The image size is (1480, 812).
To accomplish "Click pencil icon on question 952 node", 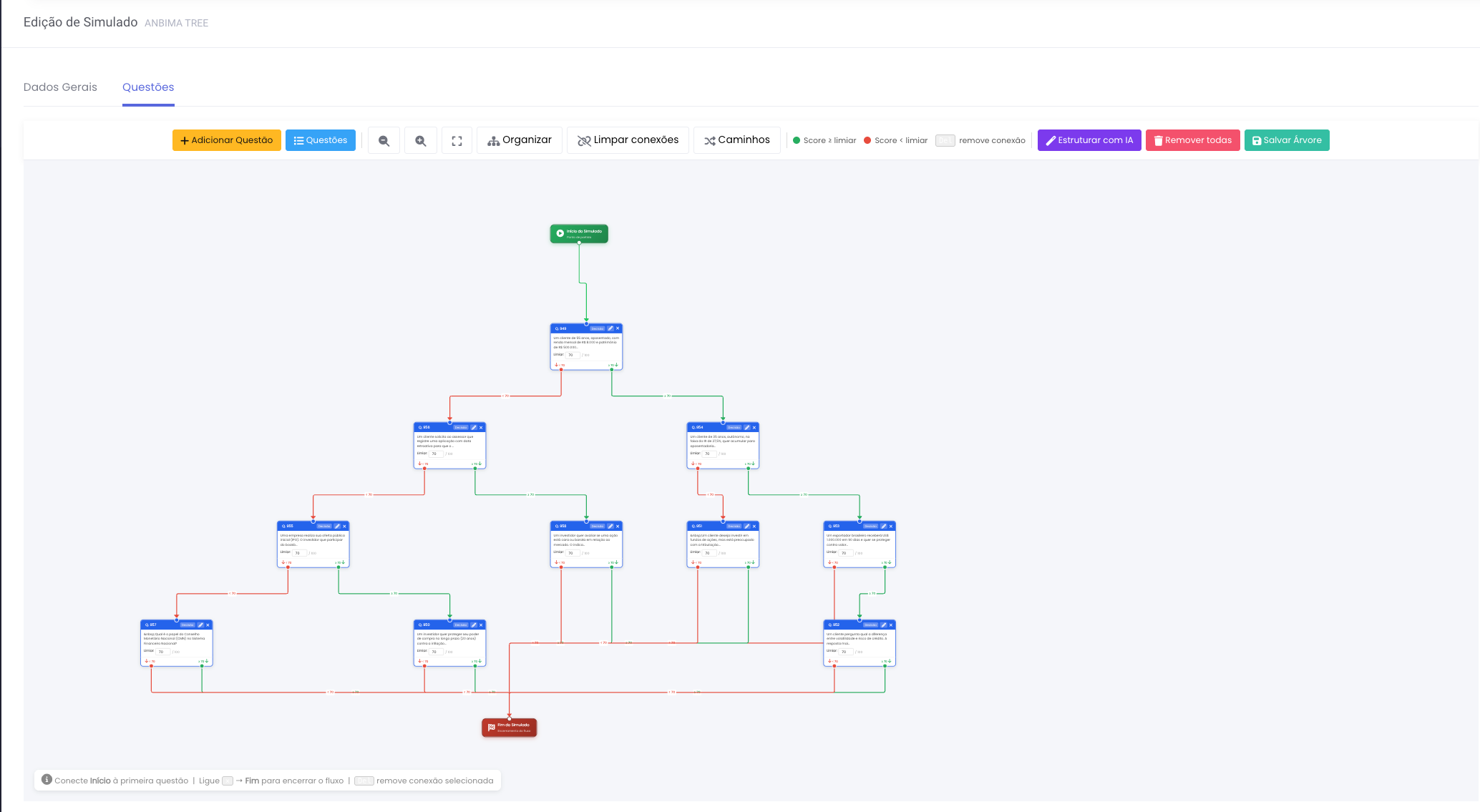I will point(884,625).
